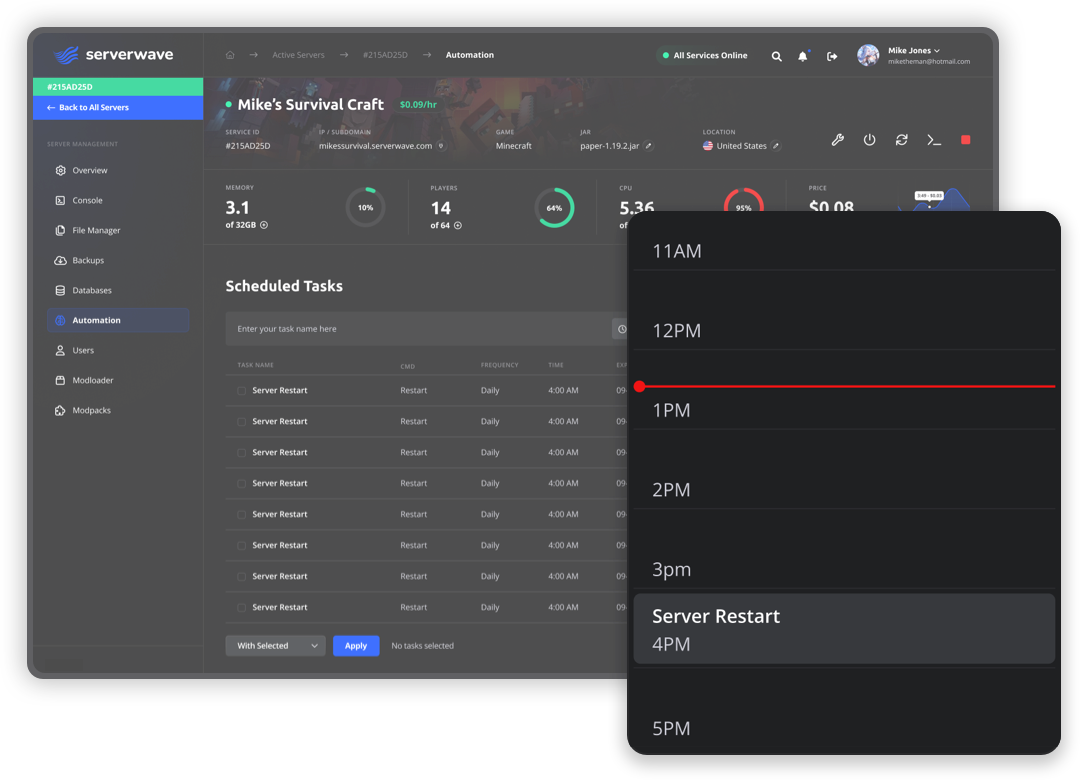Click the logout icon in header
The image size is (1080, 780).
(x=832, y=56)
